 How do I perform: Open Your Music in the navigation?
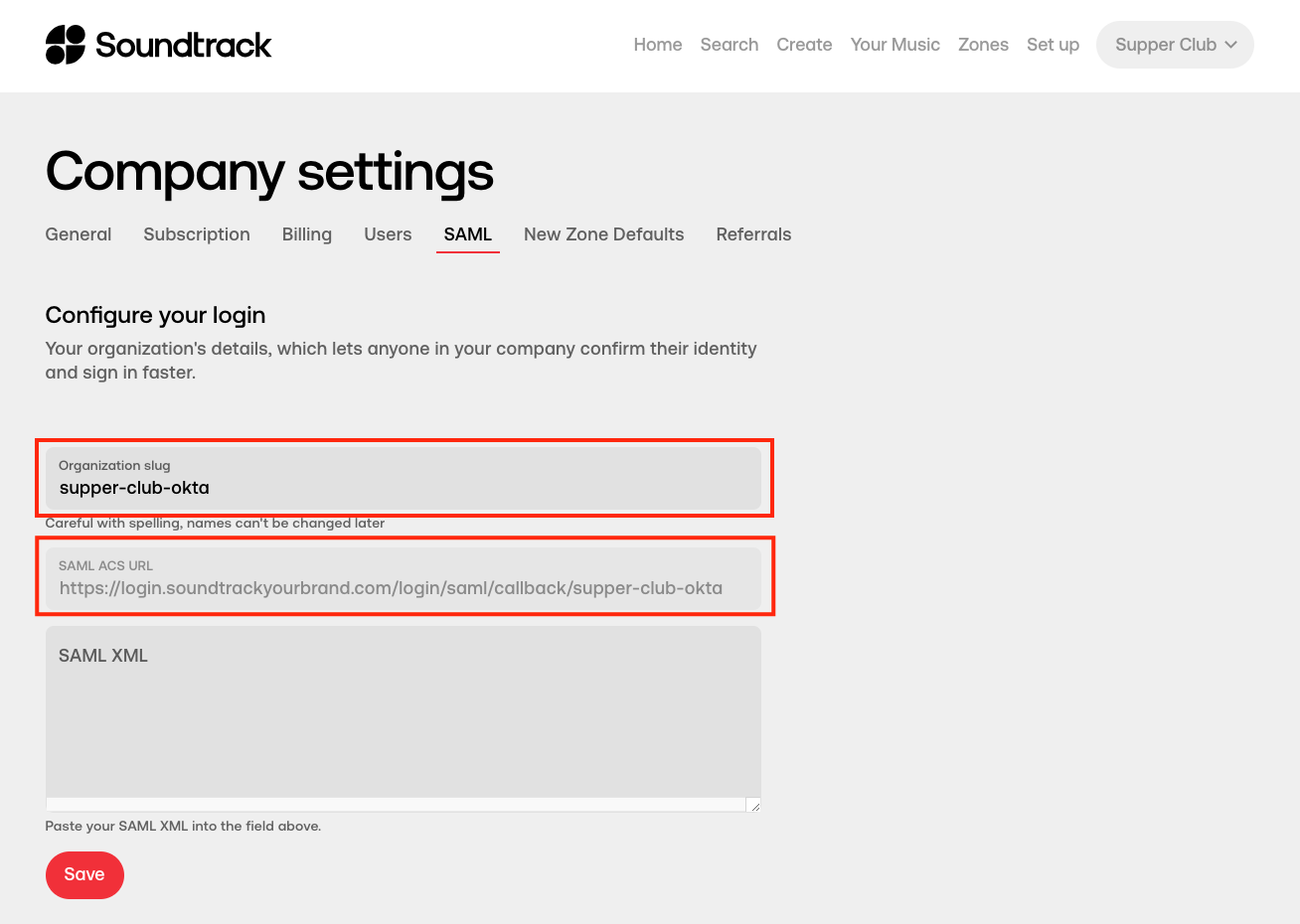(x=894, y=45)
